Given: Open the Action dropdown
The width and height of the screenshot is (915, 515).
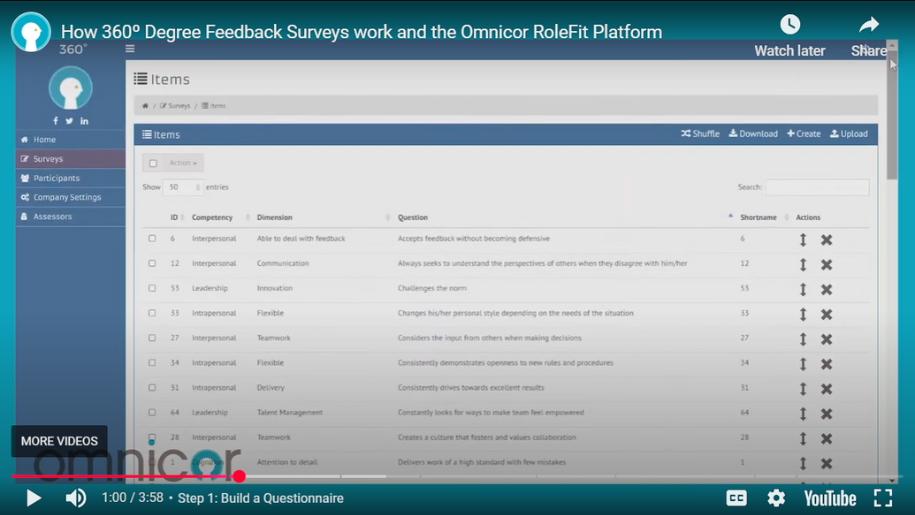Looking at the screenshot, I should coord(183,163).
